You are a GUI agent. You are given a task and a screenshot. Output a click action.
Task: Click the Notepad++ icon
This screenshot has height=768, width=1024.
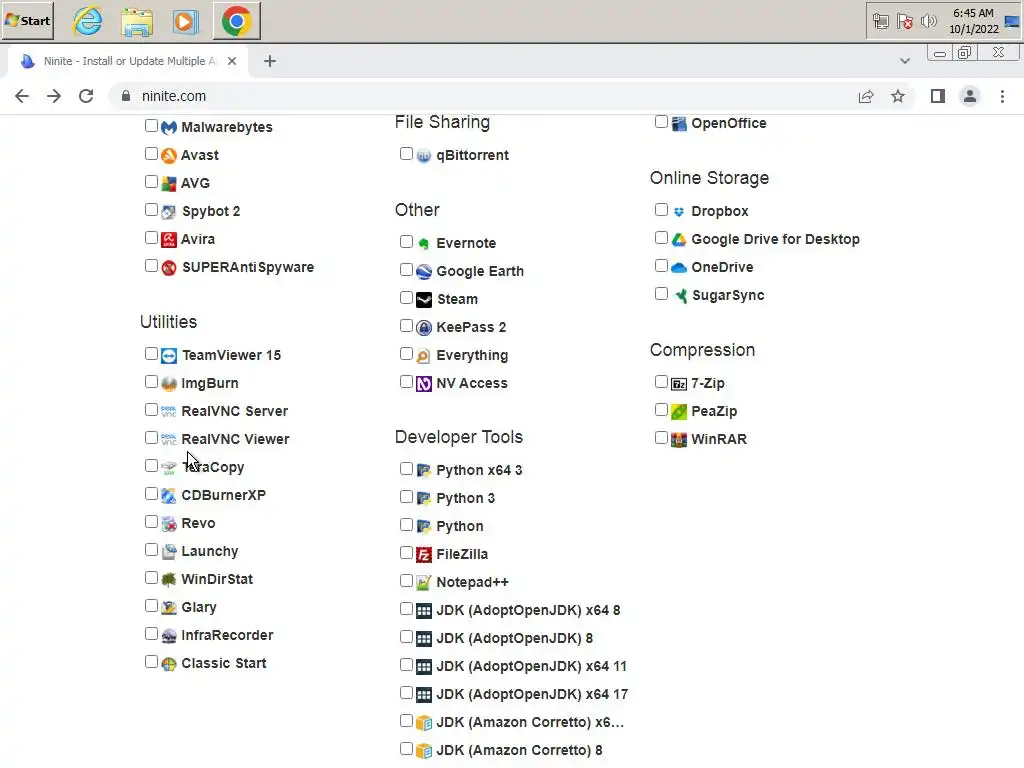[x=424, y=583]
